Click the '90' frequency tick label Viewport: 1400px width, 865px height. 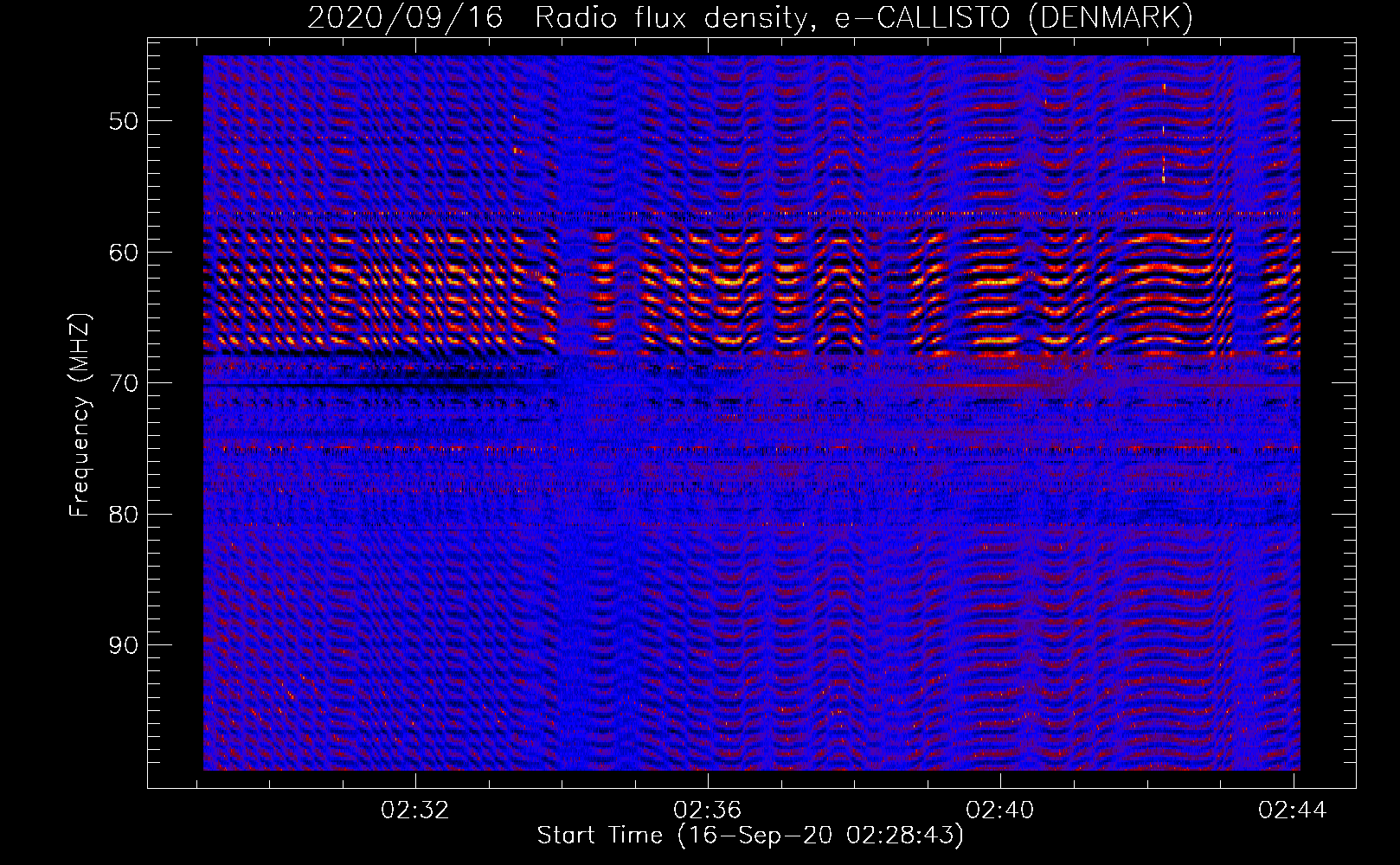[124, 645]
